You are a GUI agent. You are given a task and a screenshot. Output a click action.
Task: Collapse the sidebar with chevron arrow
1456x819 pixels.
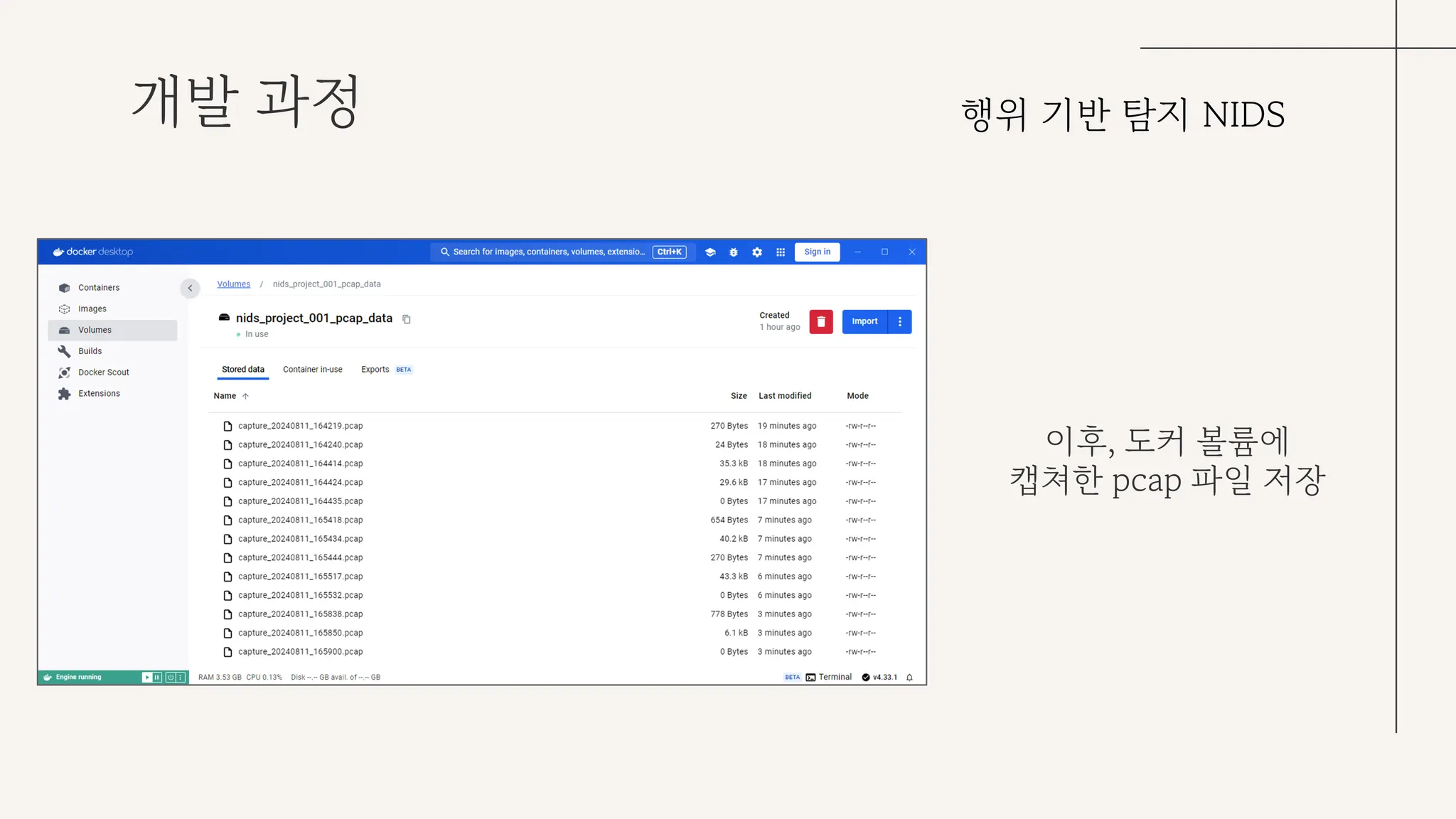[x=190, y=288]
